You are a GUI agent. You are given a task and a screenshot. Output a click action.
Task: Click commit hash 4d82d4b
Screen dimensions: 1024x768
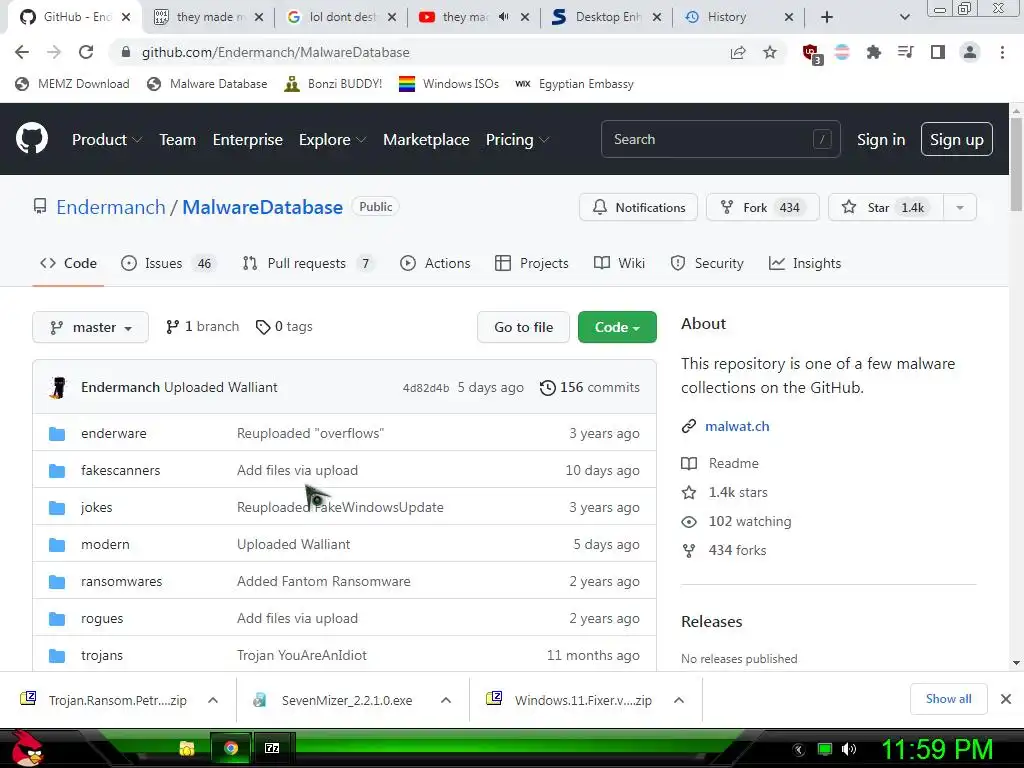coord(426,388)
